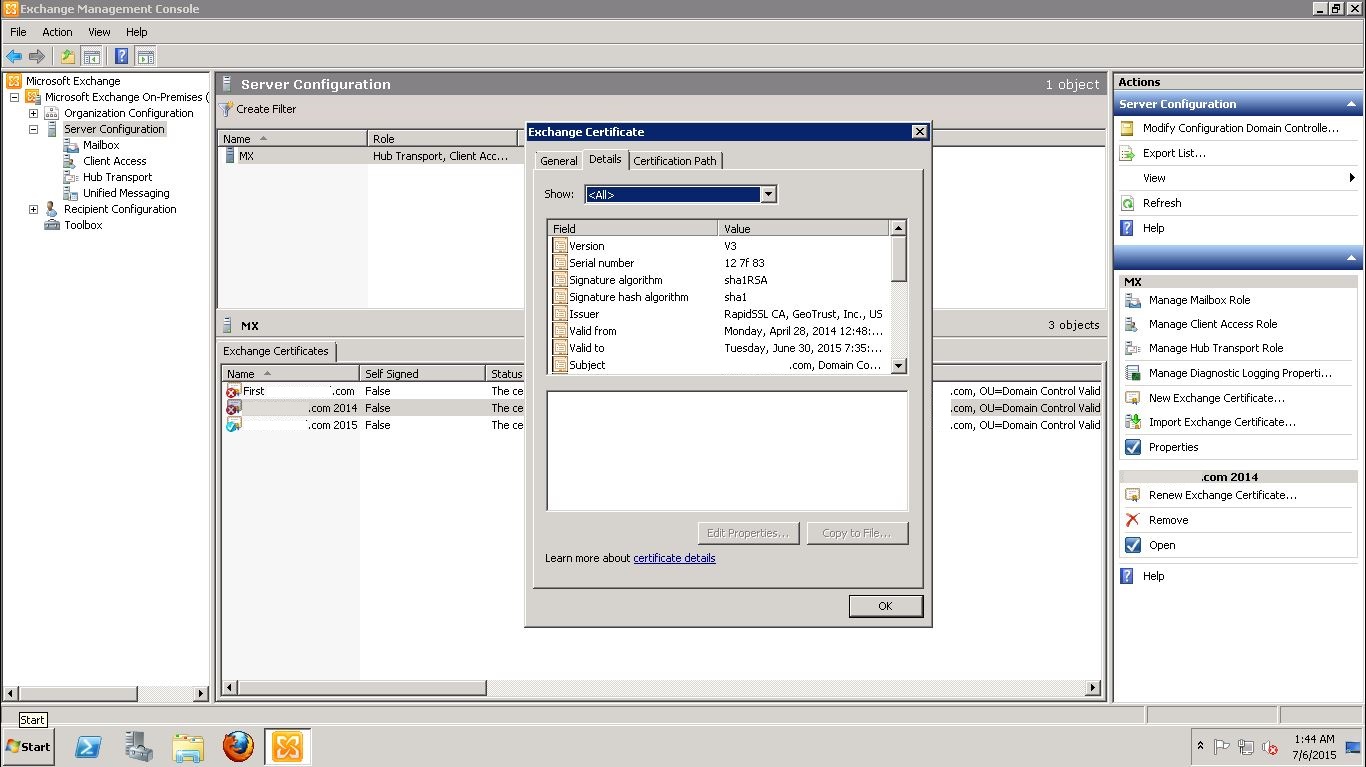Close the Exchange Certificate dialog
The width and height of the screenshot is (1366, 767).
coord(919,132)
